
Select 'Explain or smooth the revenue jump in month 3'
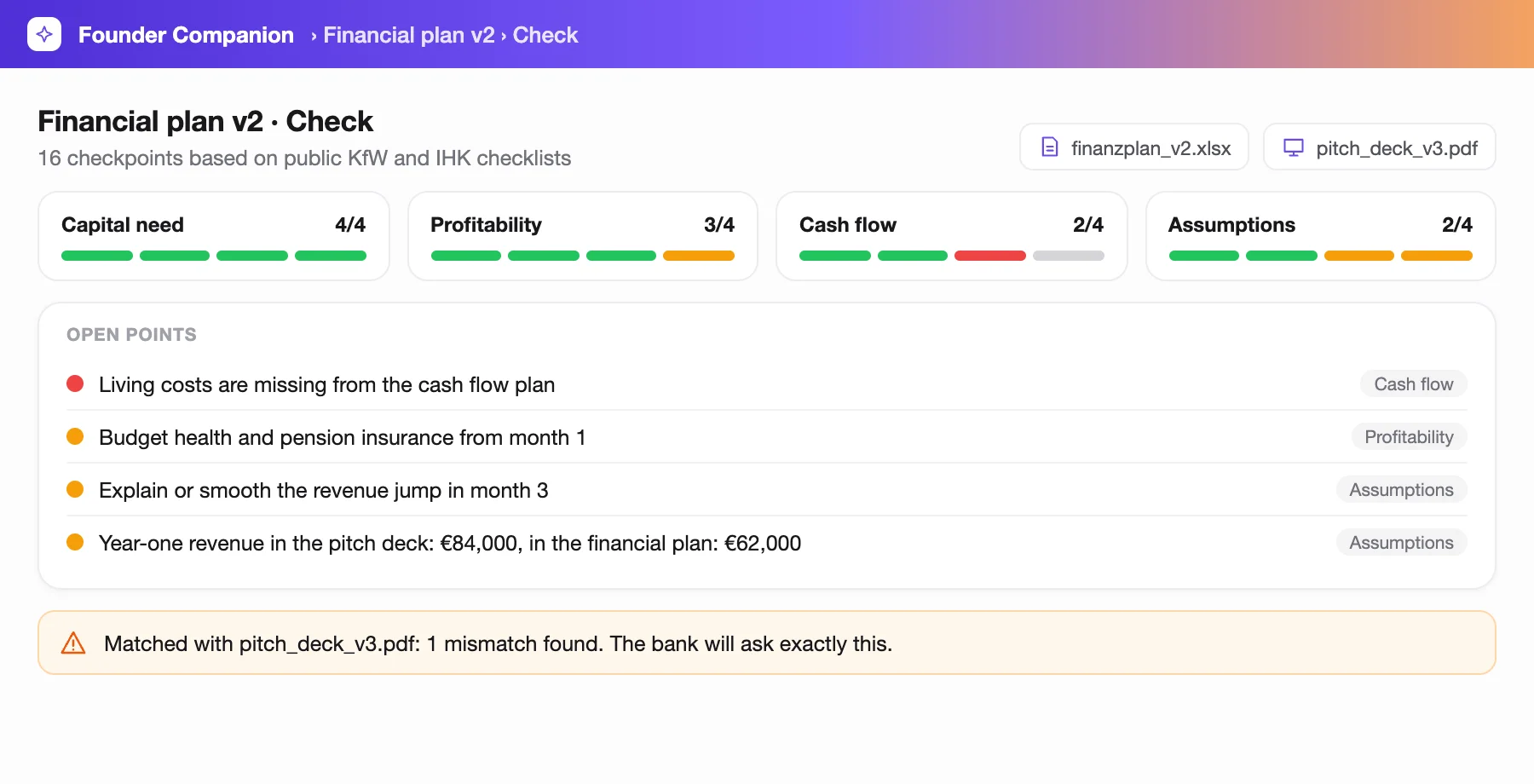(767, 490)
